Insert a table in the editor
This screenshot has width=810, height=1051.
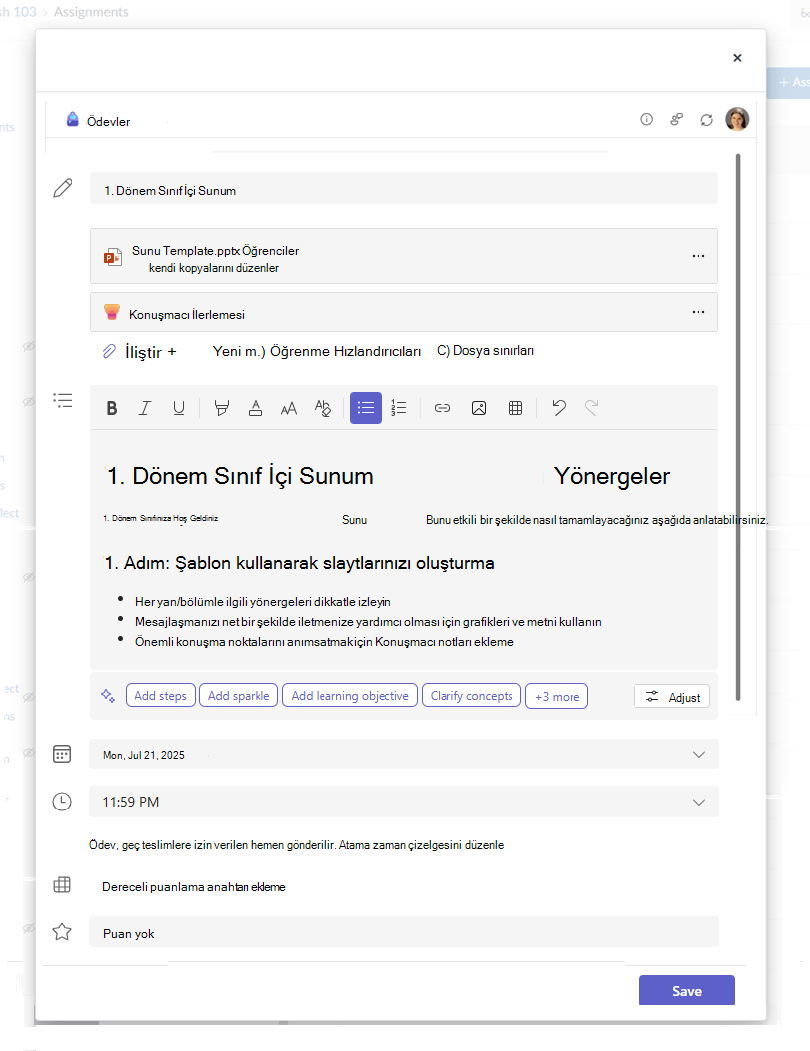click(x=516, y=408)
